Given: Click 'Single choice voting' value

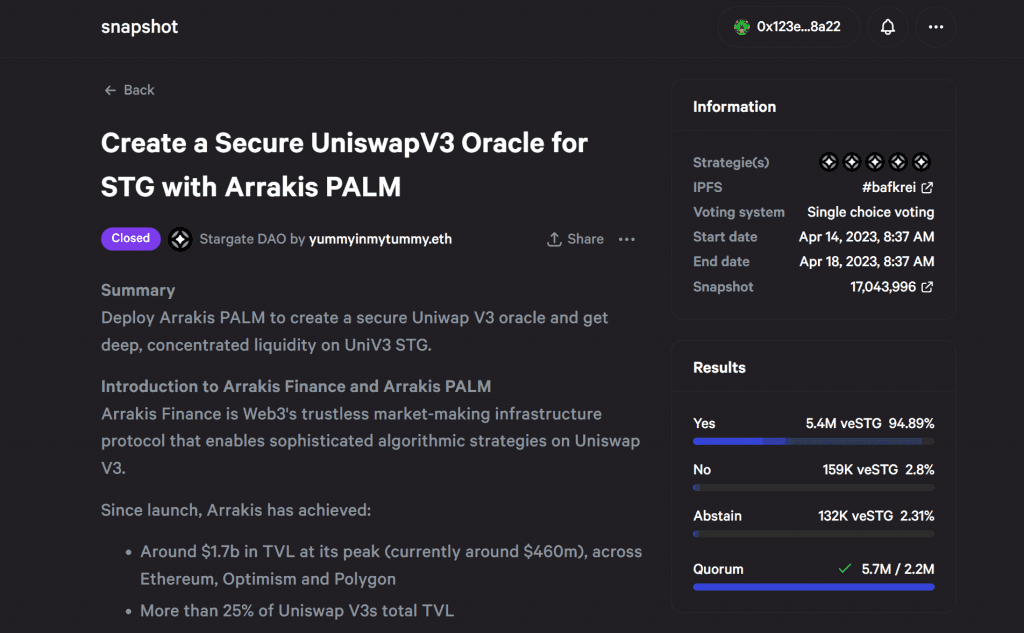Looking at the screenshot, I should coord(871,212).
